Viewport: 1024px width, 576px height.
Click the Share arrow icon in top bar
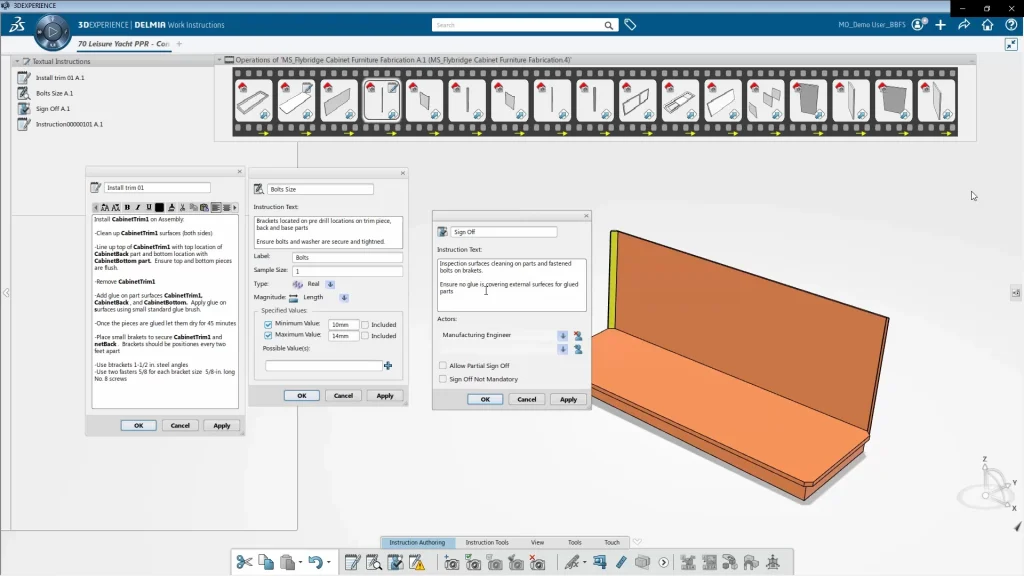point(964,25)
